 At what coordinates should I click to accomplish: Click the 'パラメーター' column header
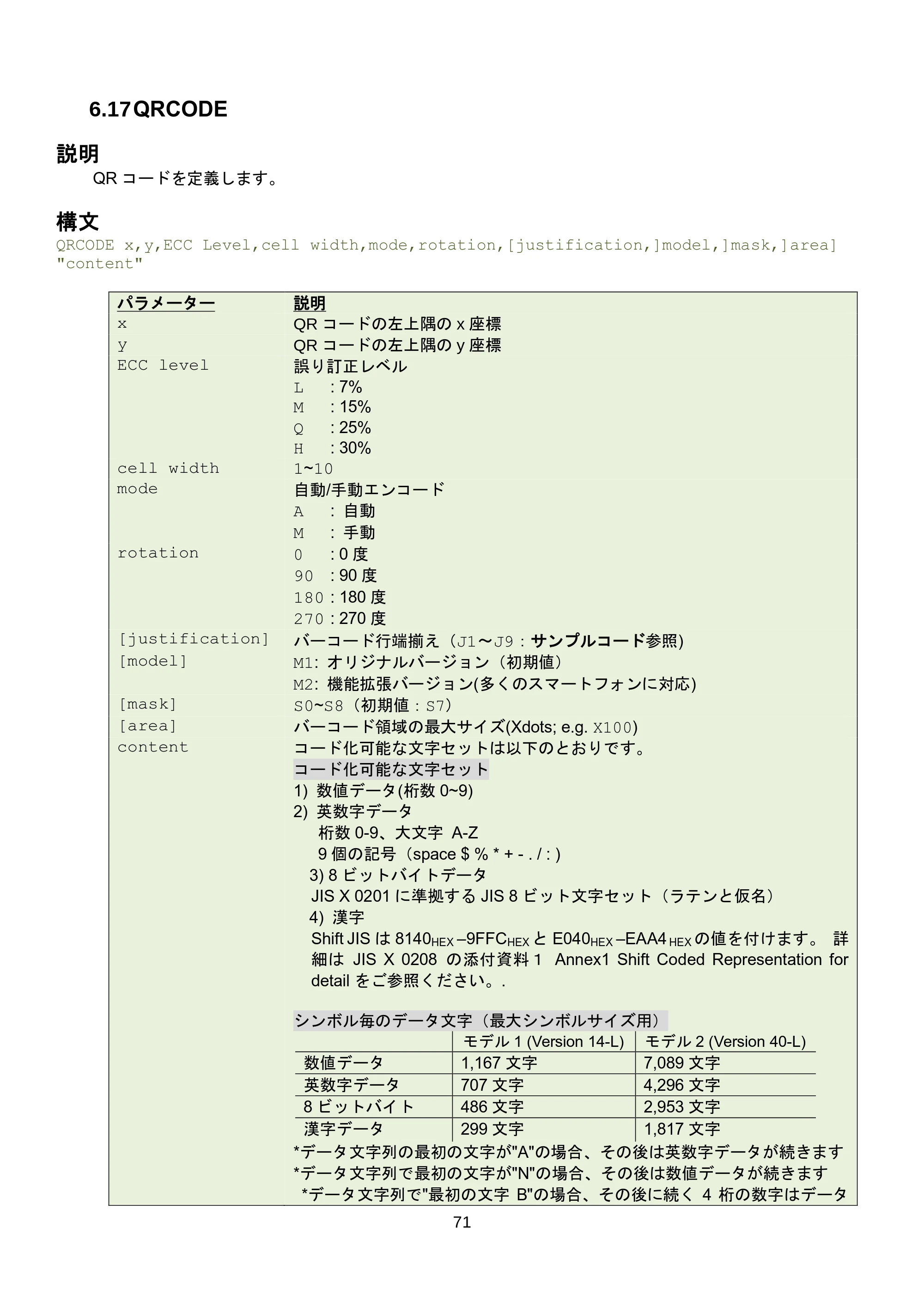coord(166,302)
